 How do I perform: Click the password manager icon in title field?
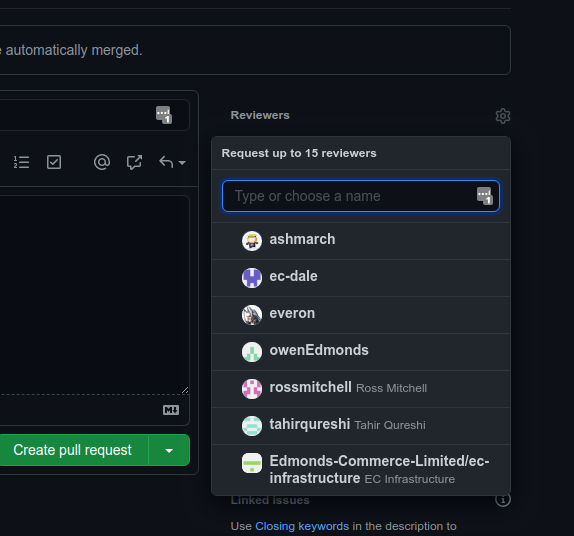tap(164, 115)
